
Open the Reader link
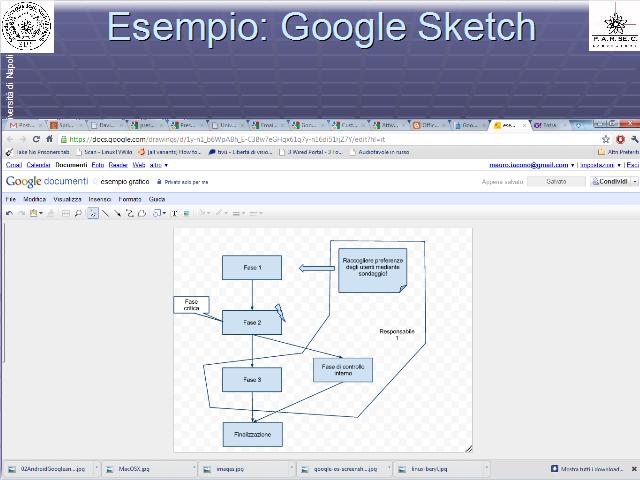tap(118, 165)
